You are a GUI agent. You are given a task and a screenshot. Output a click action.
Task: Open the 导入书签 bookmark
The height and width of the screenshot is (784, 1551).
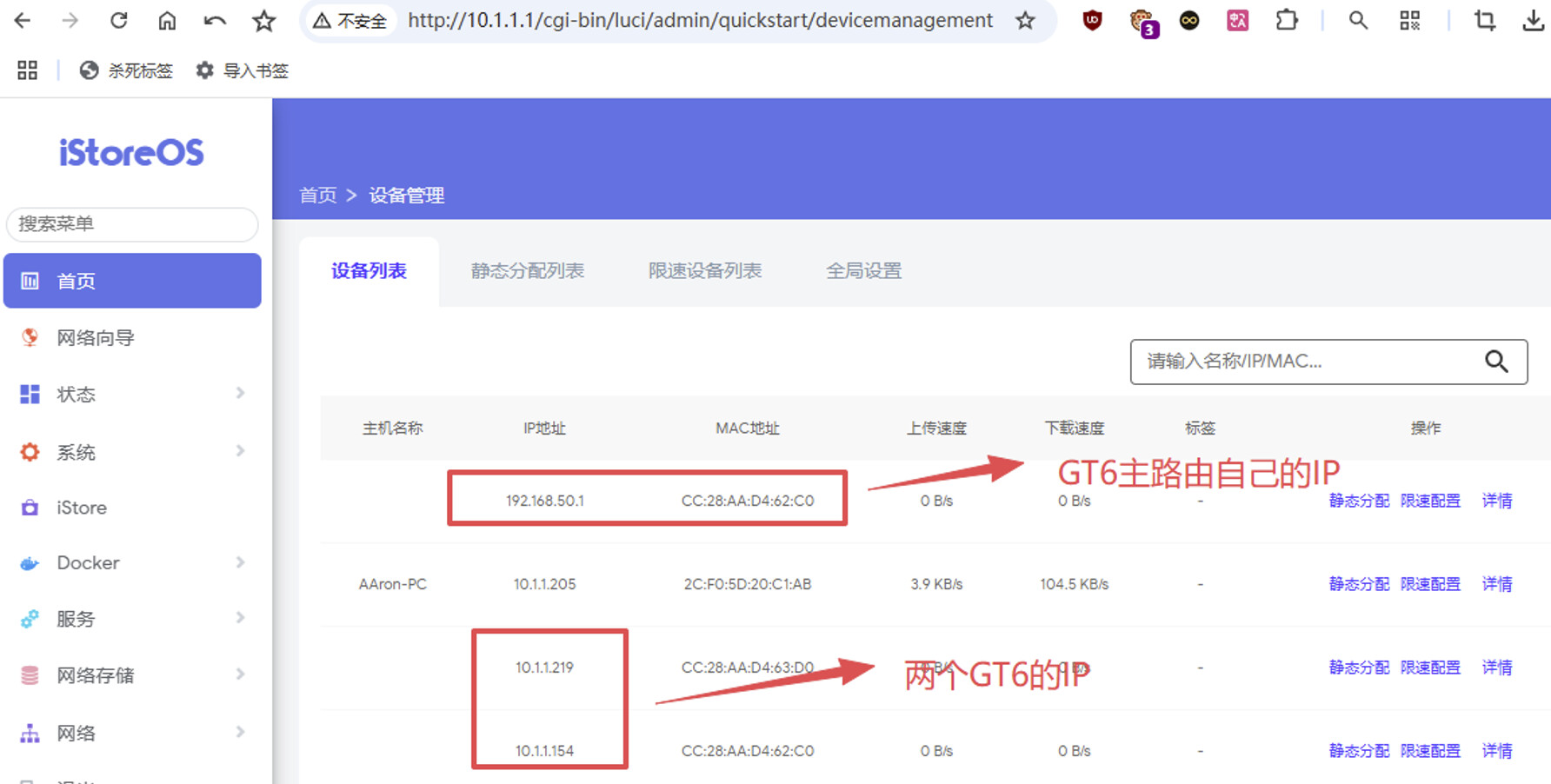pyautogui.click(x=243, y=70)
